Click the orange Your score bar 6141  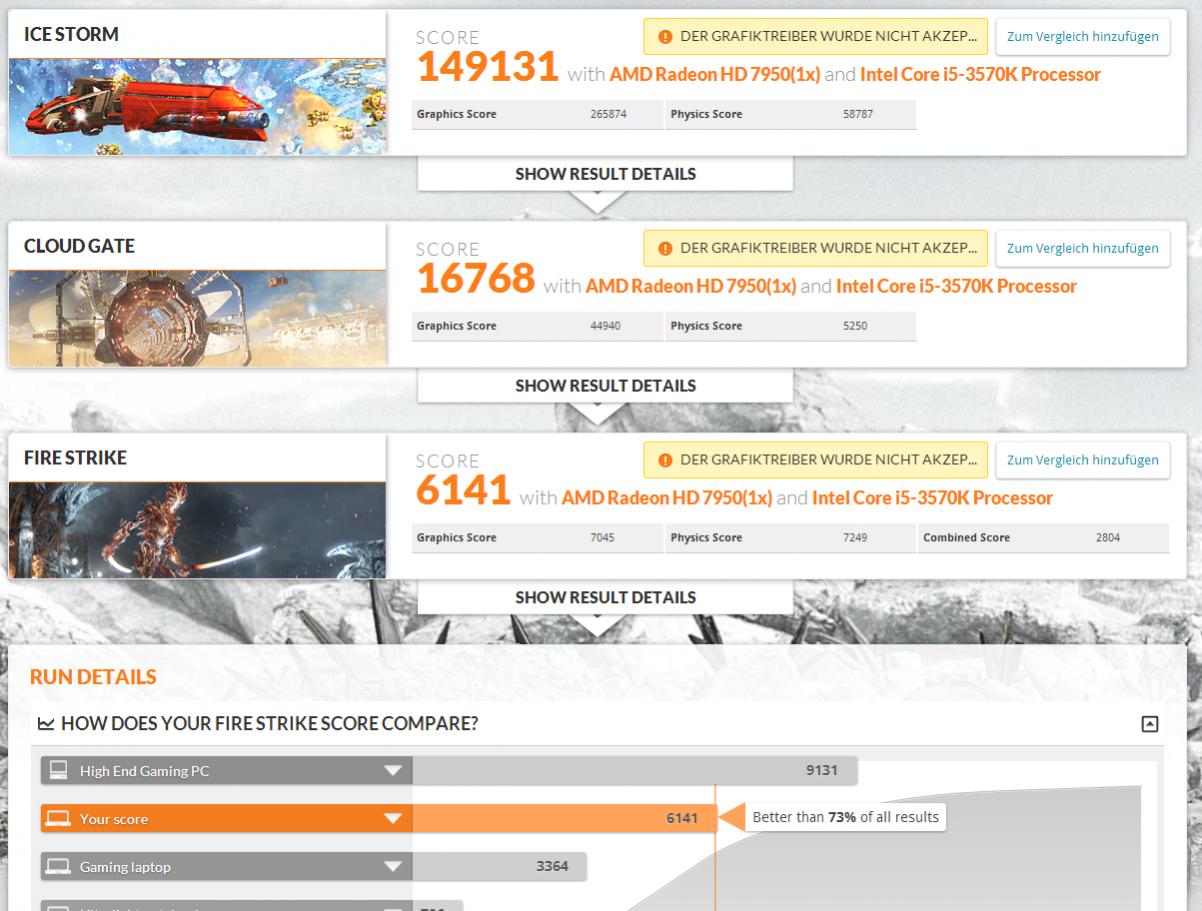click(x=564, y=819)
